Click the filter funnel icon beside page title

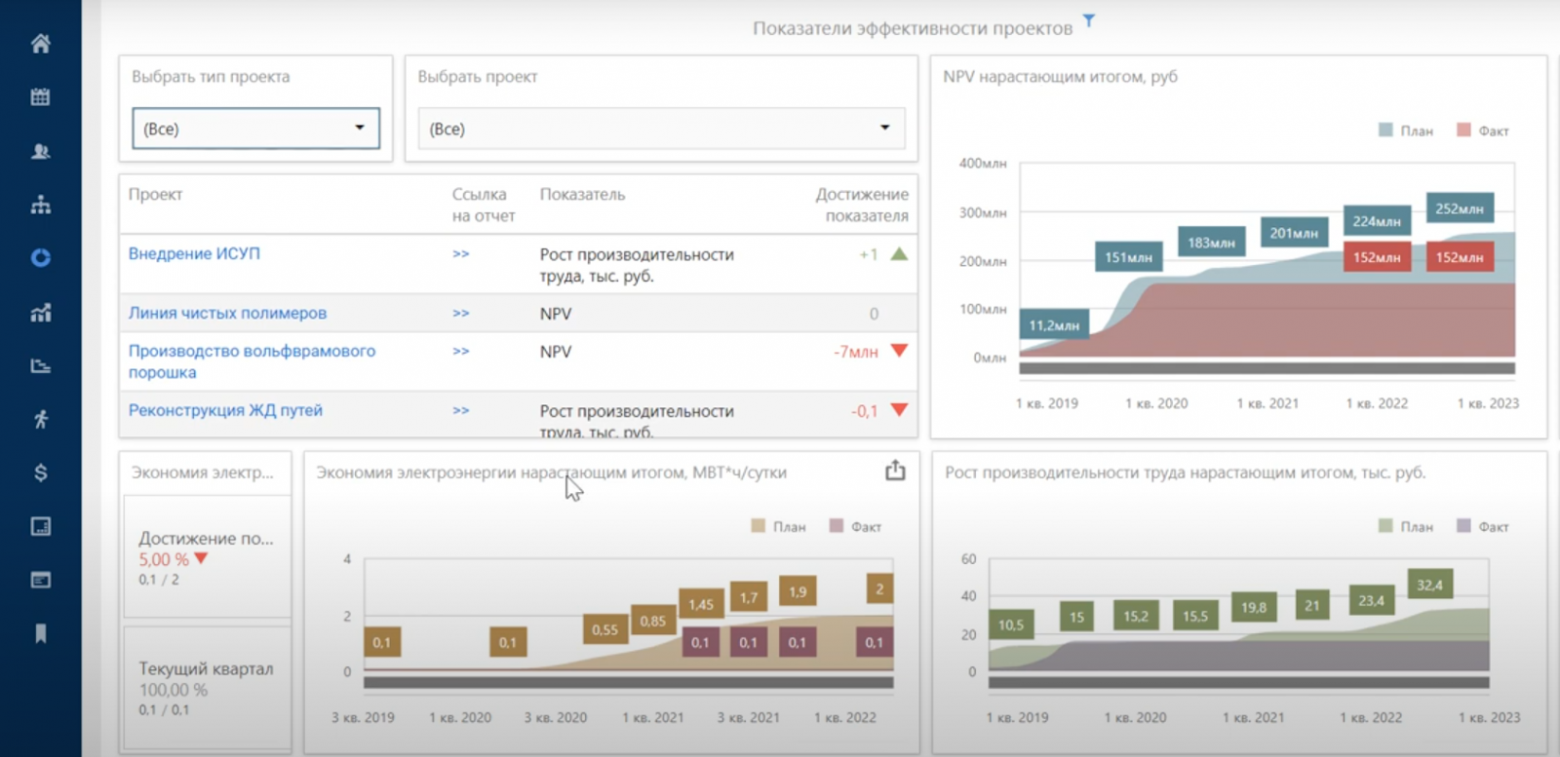(x=1089, y=21)
